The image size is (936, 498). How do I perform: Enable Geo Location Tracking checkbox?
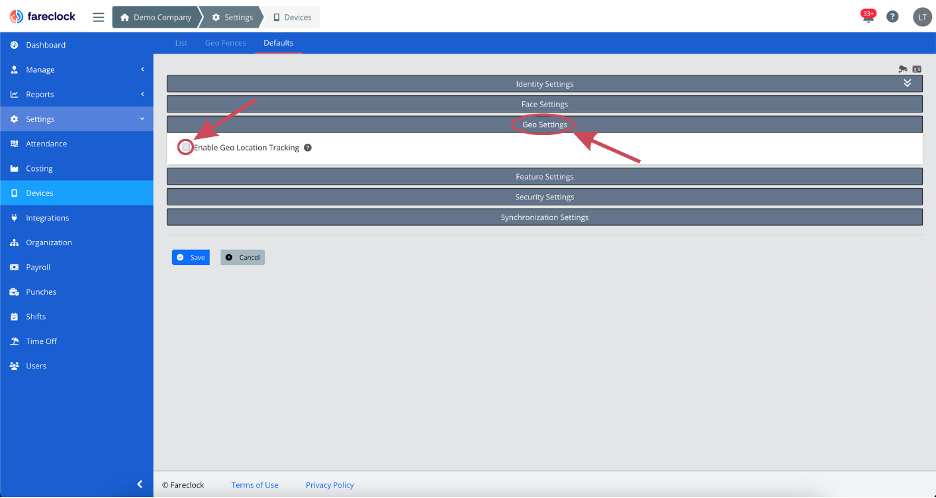[x=186, y=148]
